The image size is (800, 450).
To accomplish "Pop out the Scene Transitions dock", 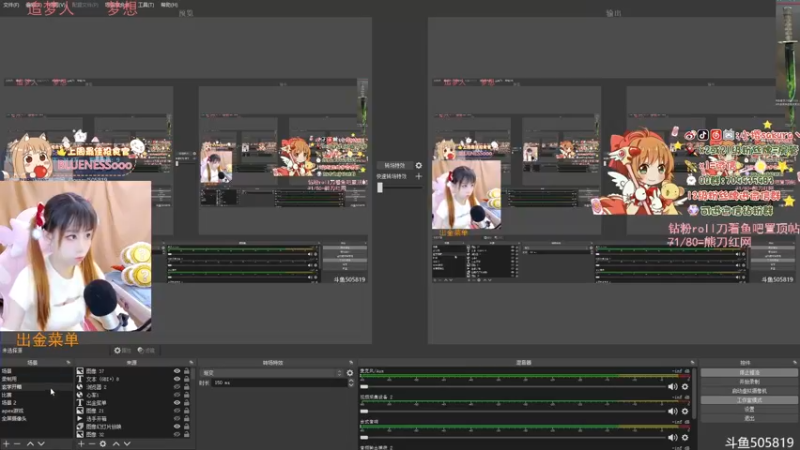I will [351, 362].
